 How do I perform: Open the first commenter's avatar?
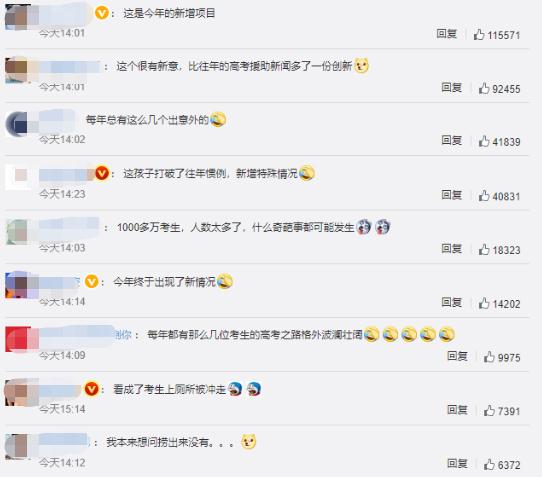click(18, 17)
